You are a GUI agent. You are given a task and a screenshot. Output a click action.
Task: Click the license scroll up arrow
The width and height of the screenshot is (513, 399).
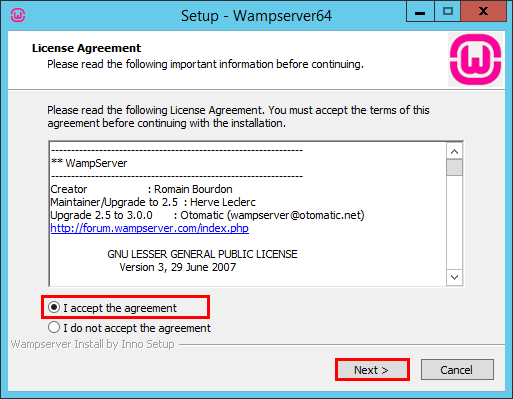(x=454, y=152)
